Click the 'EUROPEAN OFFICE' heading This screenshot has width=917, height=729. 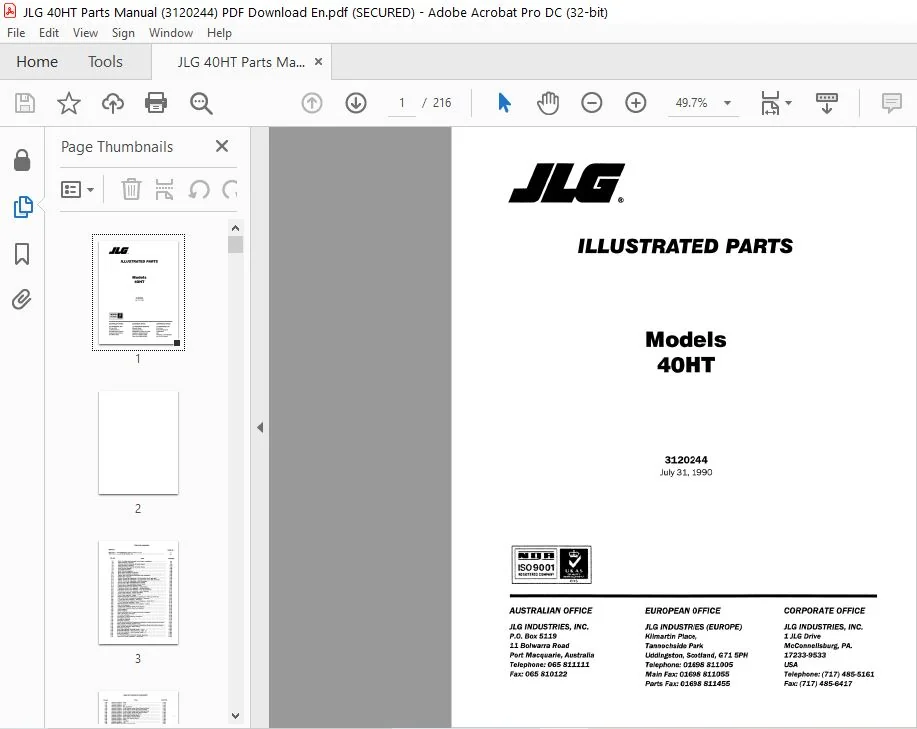tap(682, 610)
